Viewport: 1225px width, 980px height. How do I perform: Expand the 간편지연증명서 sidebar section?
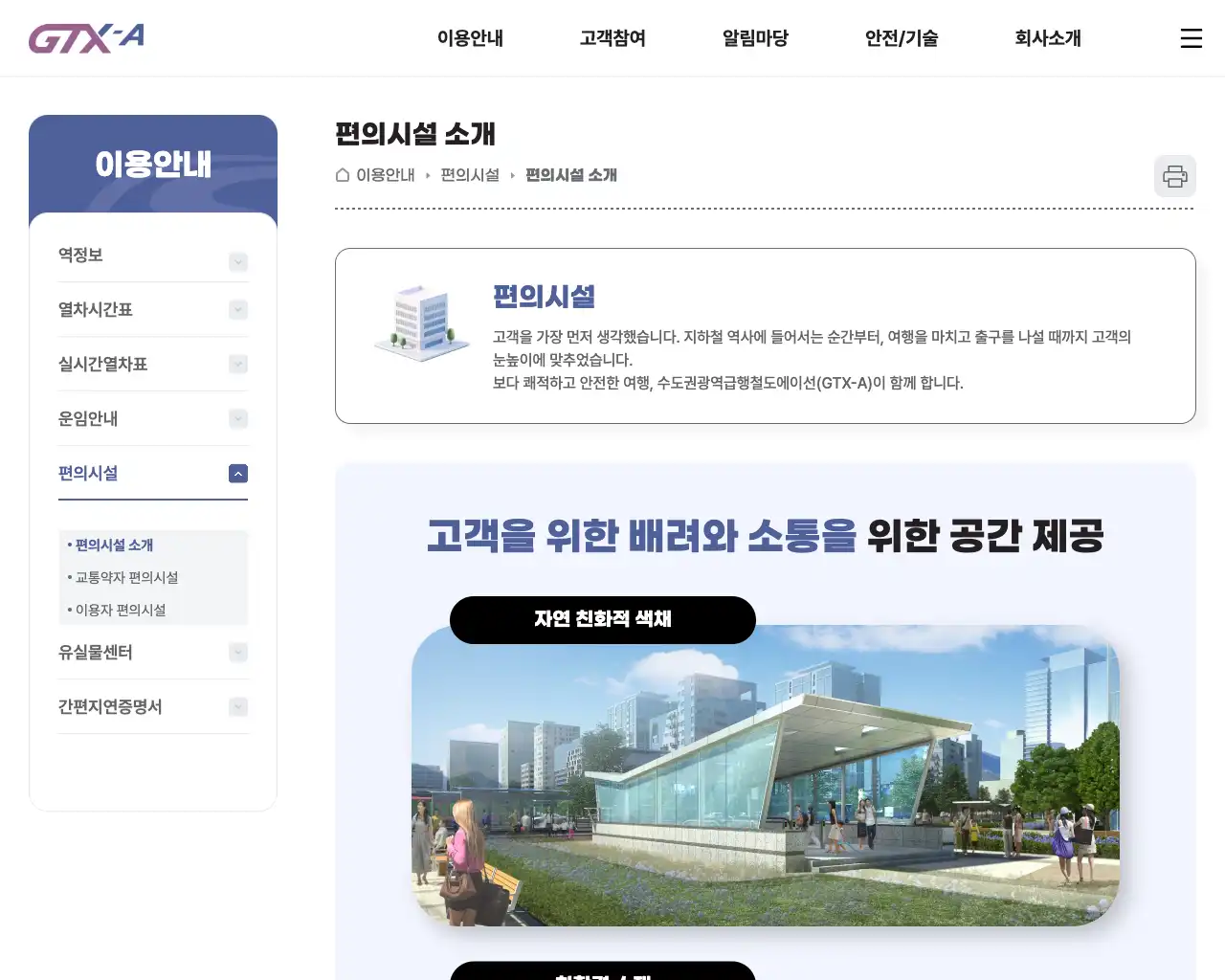coord(237,706)
